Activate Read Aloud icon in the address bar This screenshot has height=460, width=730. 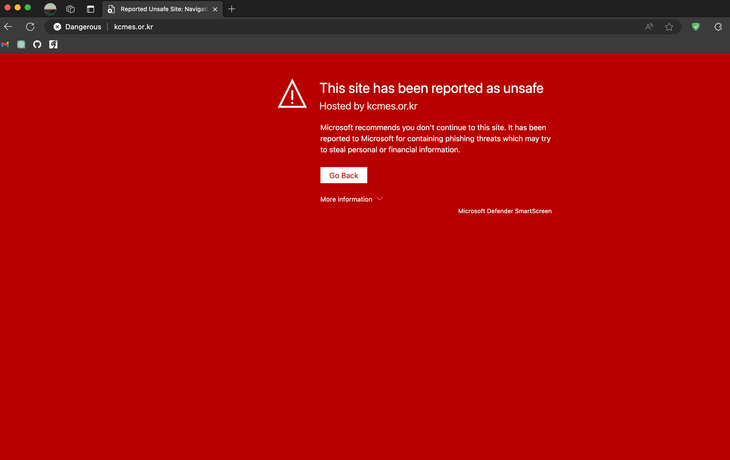click(649, 27)
